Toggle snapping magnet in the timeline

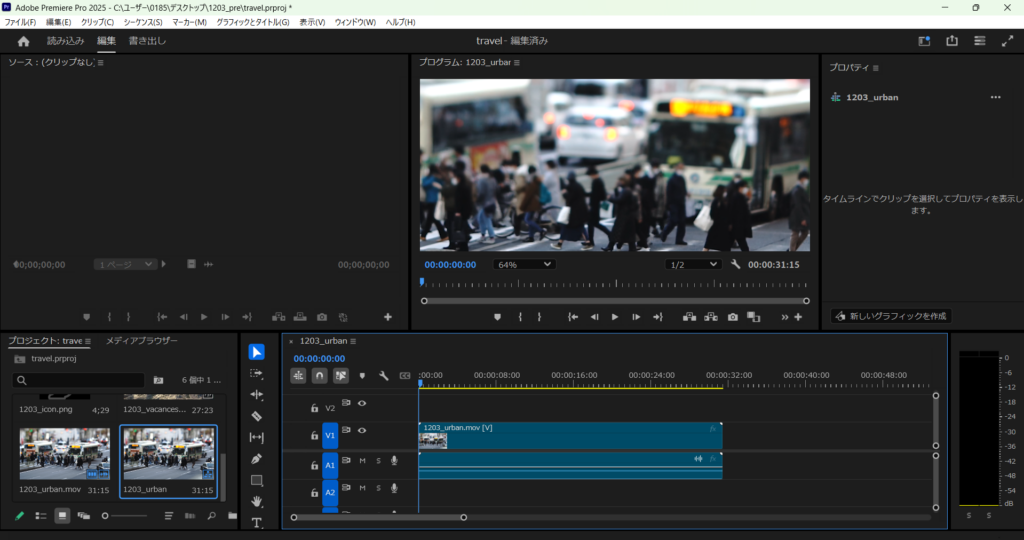click(x=319, y=376)
